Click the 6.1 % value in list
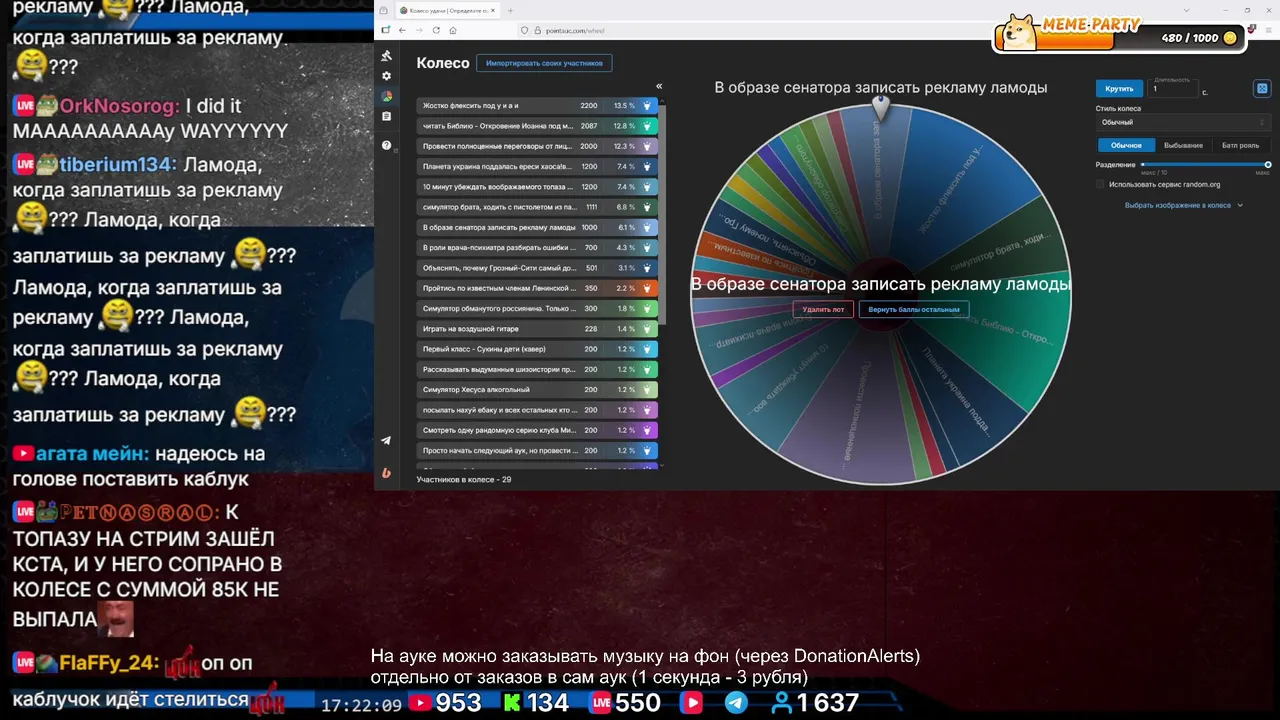Screen dimensions: 1280x720 pyautogui.click(x=626, y=227)
